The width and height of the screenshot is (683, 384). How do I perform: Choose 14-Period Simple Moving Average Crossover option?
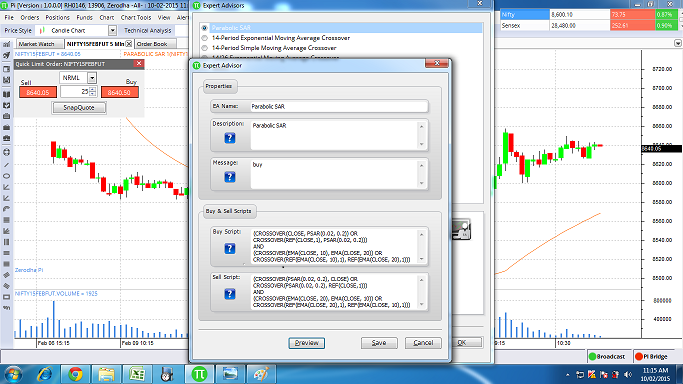click(204, 48)
